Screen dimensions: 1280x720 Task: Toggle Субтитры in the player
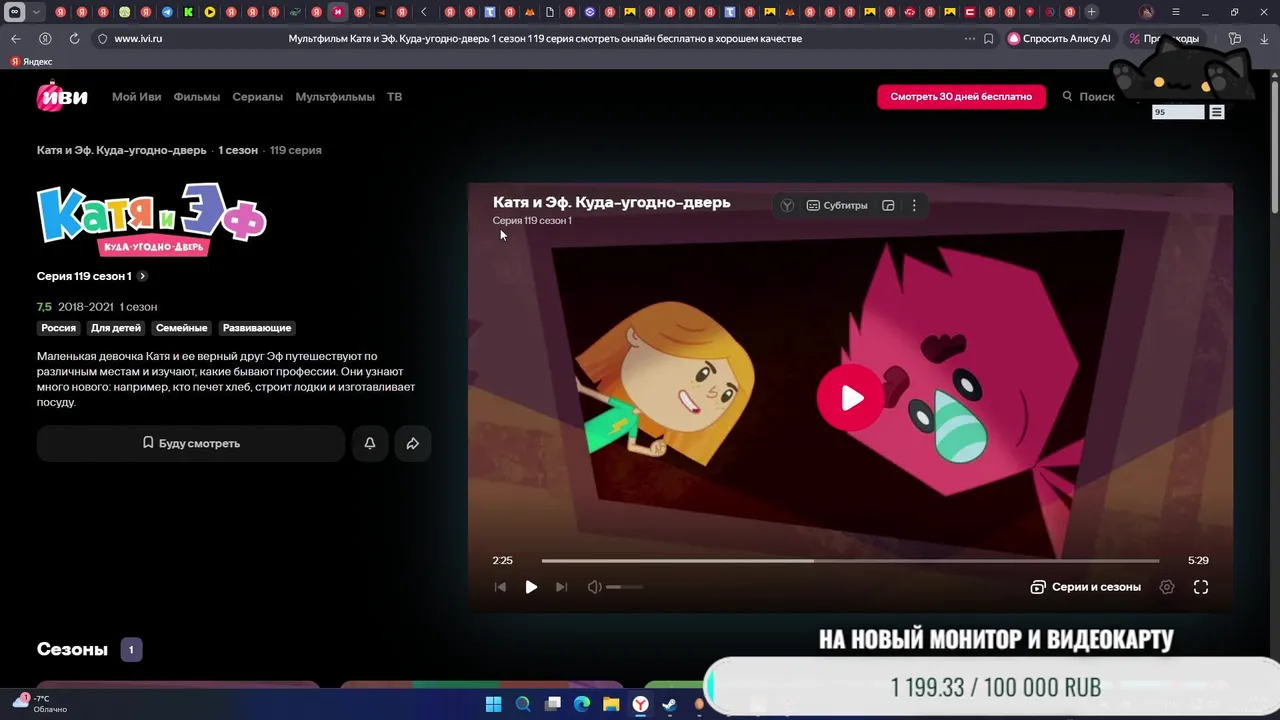[x=837, y=205]
